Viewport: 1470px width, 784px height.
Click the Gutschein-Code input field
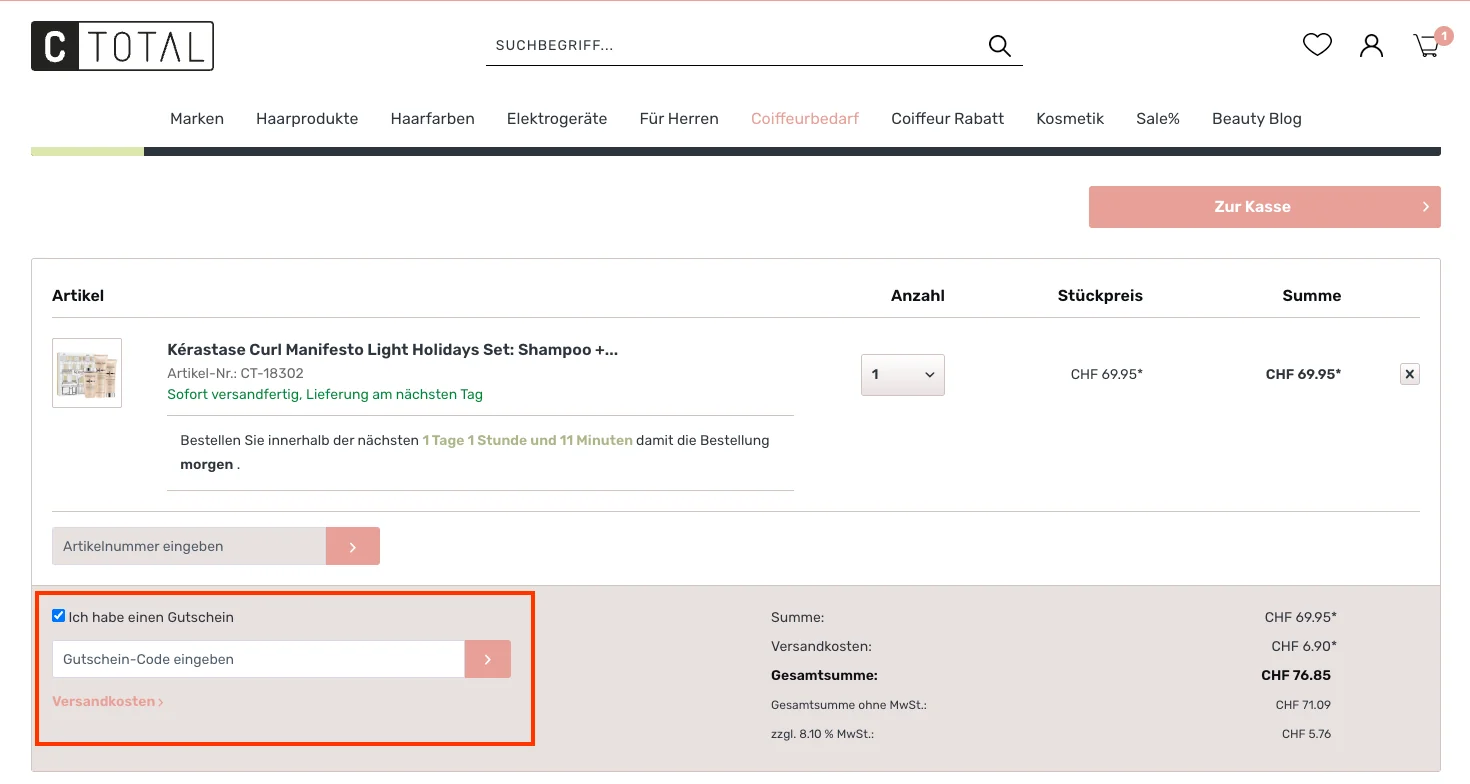tap(257, 658)
